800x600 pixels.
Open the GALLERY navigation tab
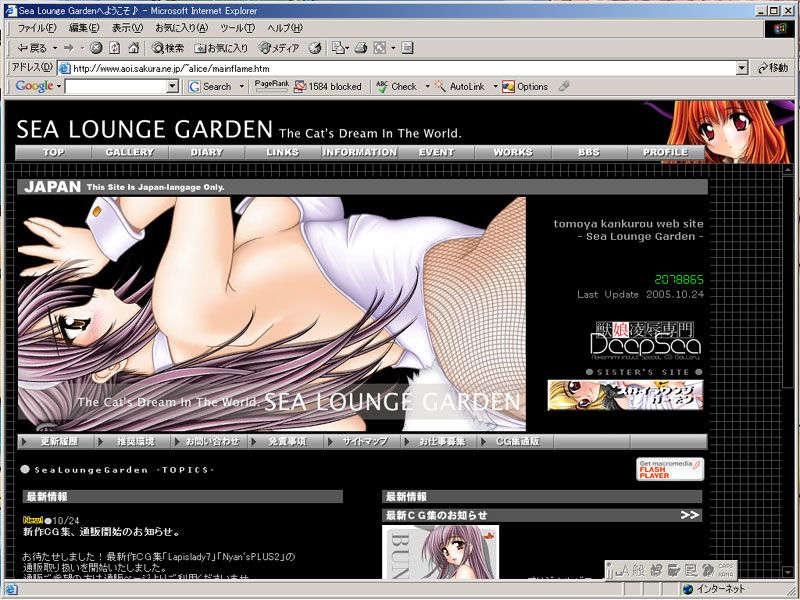click(130, 152)
